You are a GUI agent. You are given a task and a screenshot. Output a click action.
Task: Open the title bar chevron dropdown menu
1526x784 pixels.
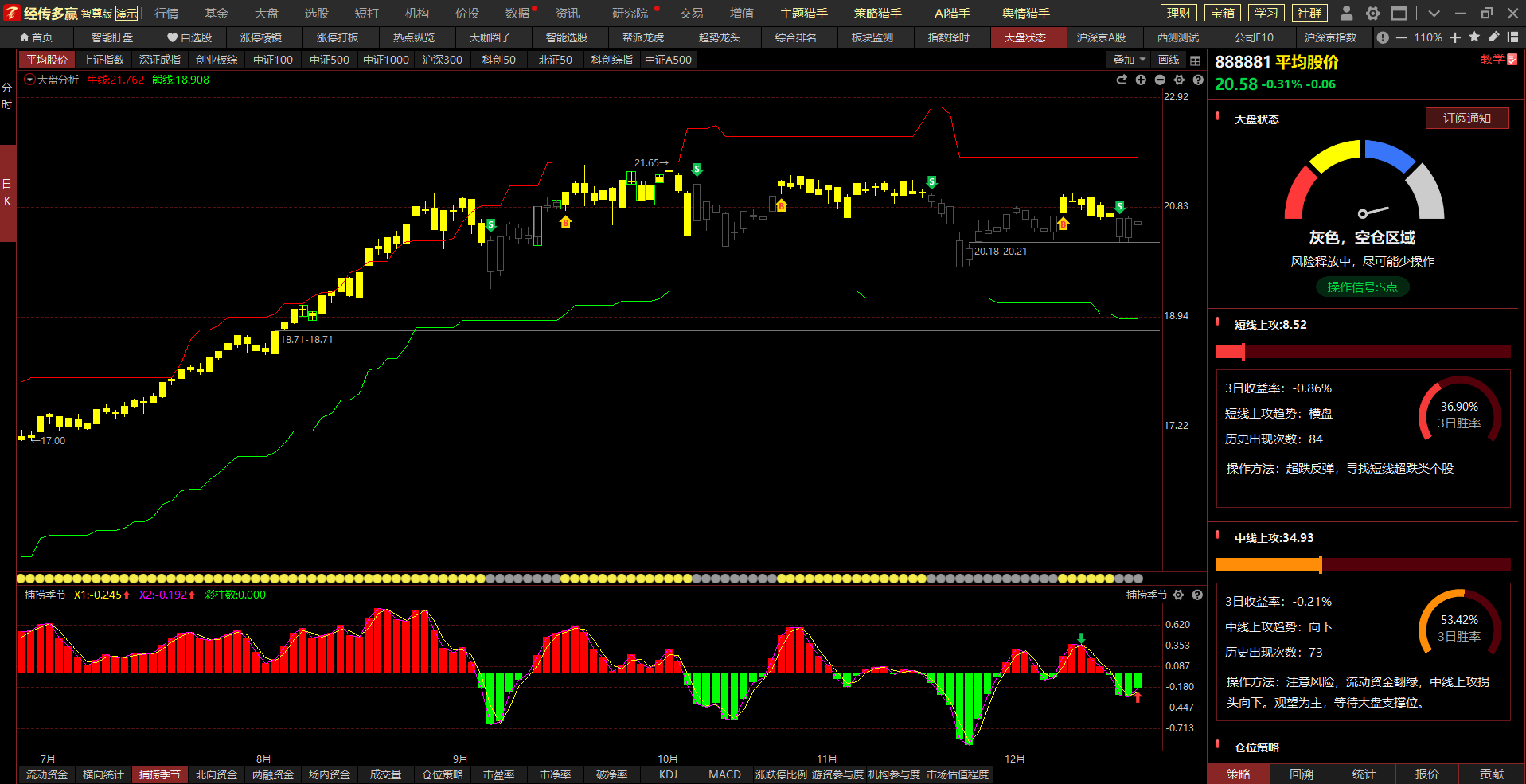[1434, 14]
